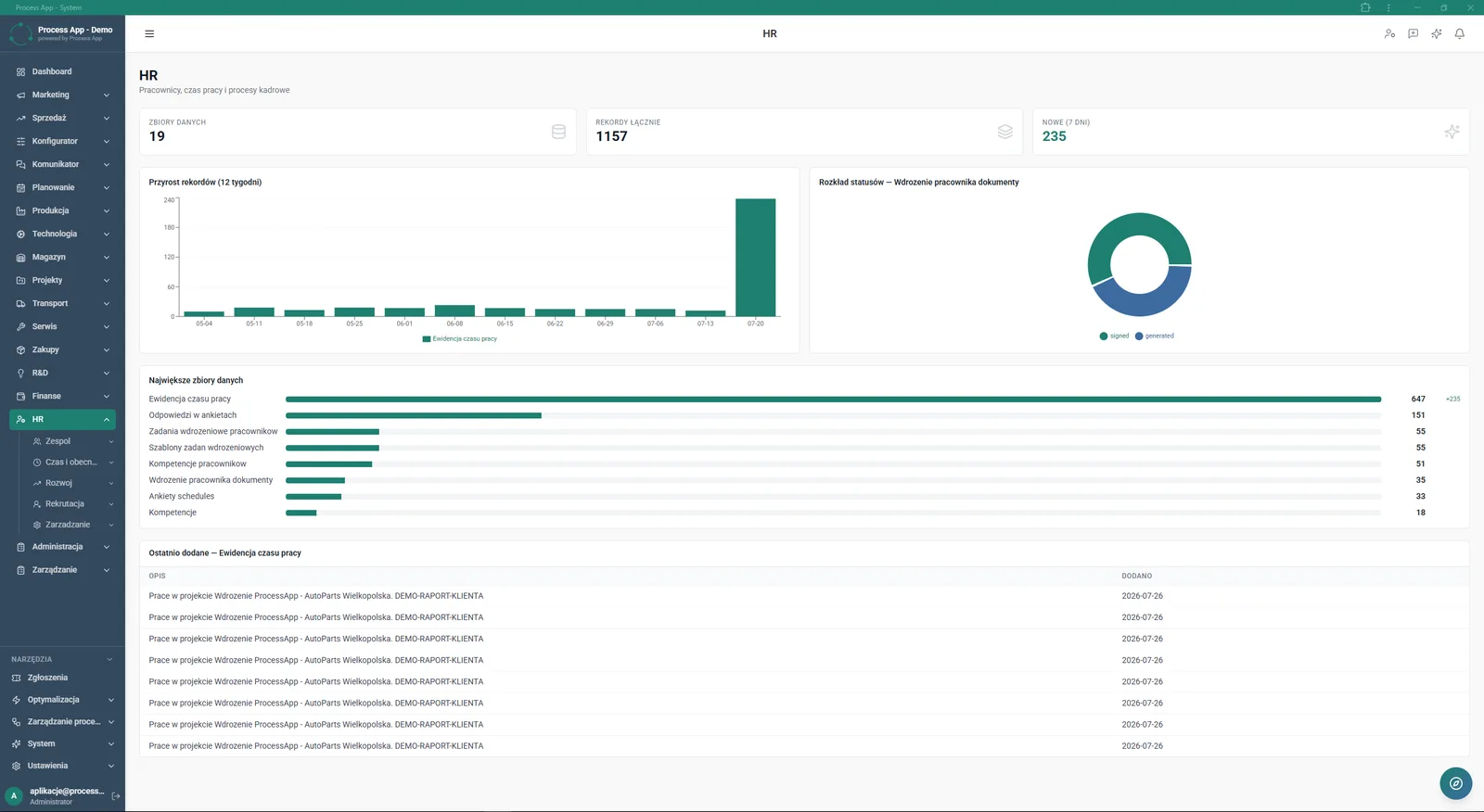Open the notifications bell icon

tap(1460, 33)
